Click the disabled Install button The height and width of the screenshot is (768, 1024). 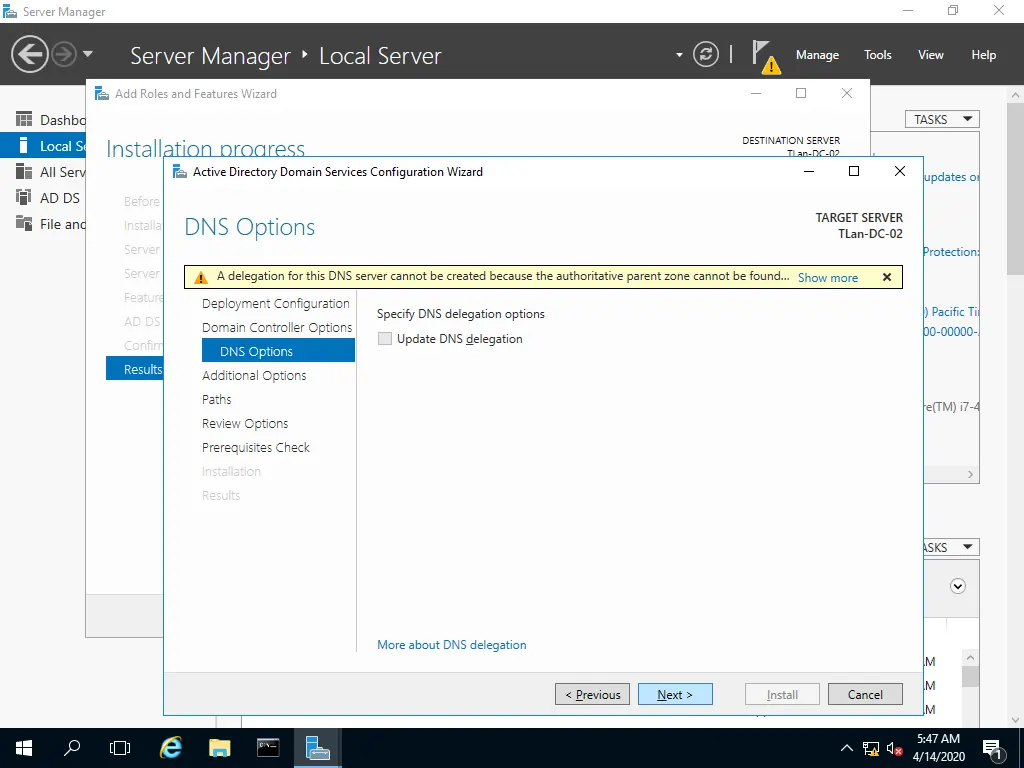(782, 694)
